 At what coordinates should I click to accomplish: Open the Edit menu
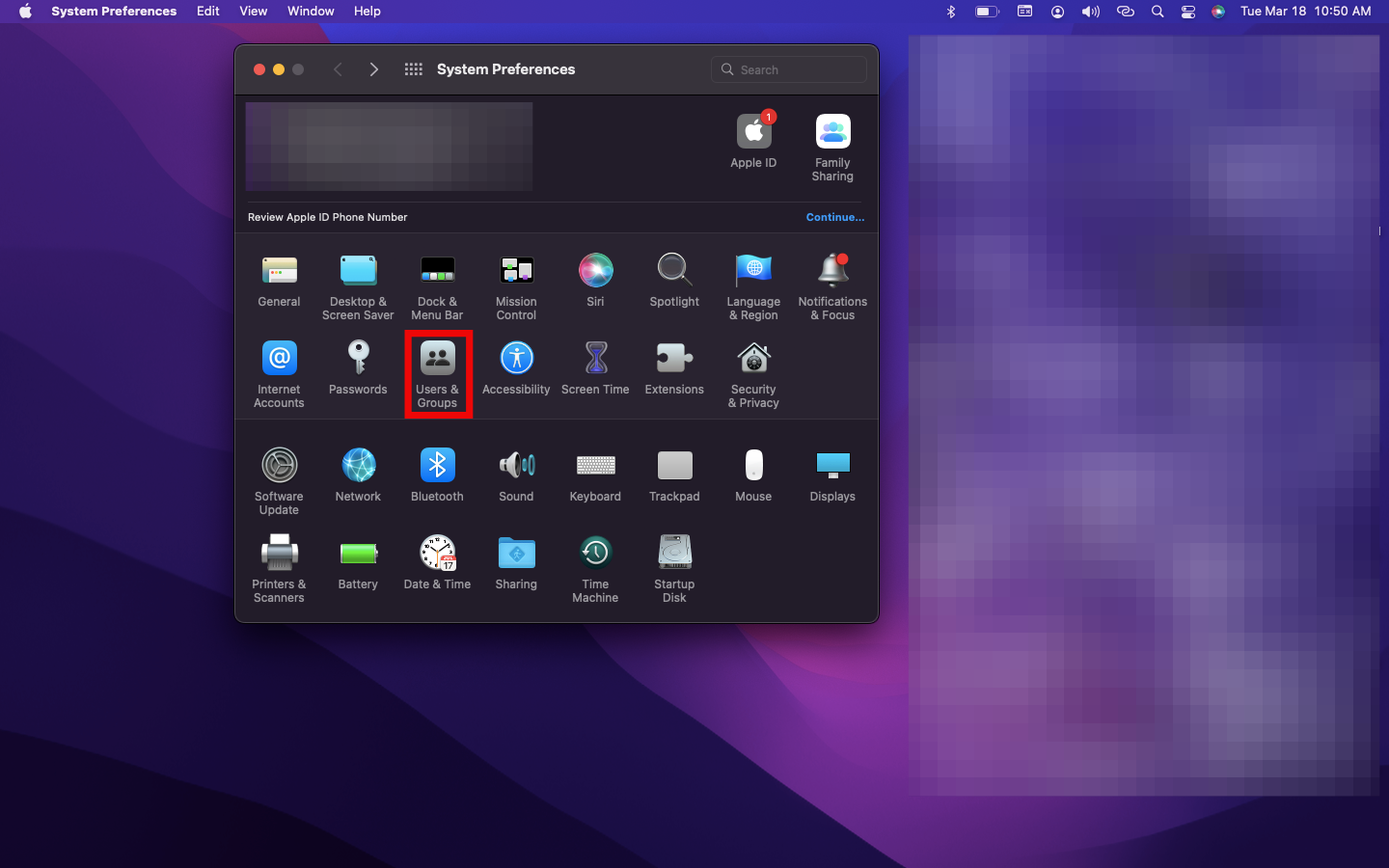click(x=208, y=12)
